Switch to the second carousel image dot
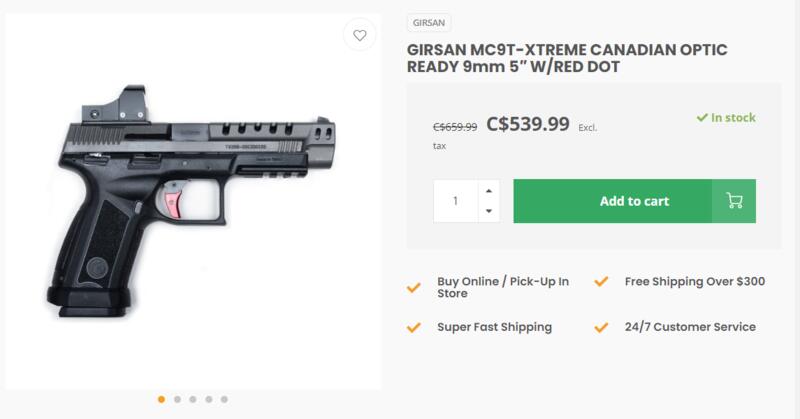Viewport: 800px width, 419px height. point(177,399)
